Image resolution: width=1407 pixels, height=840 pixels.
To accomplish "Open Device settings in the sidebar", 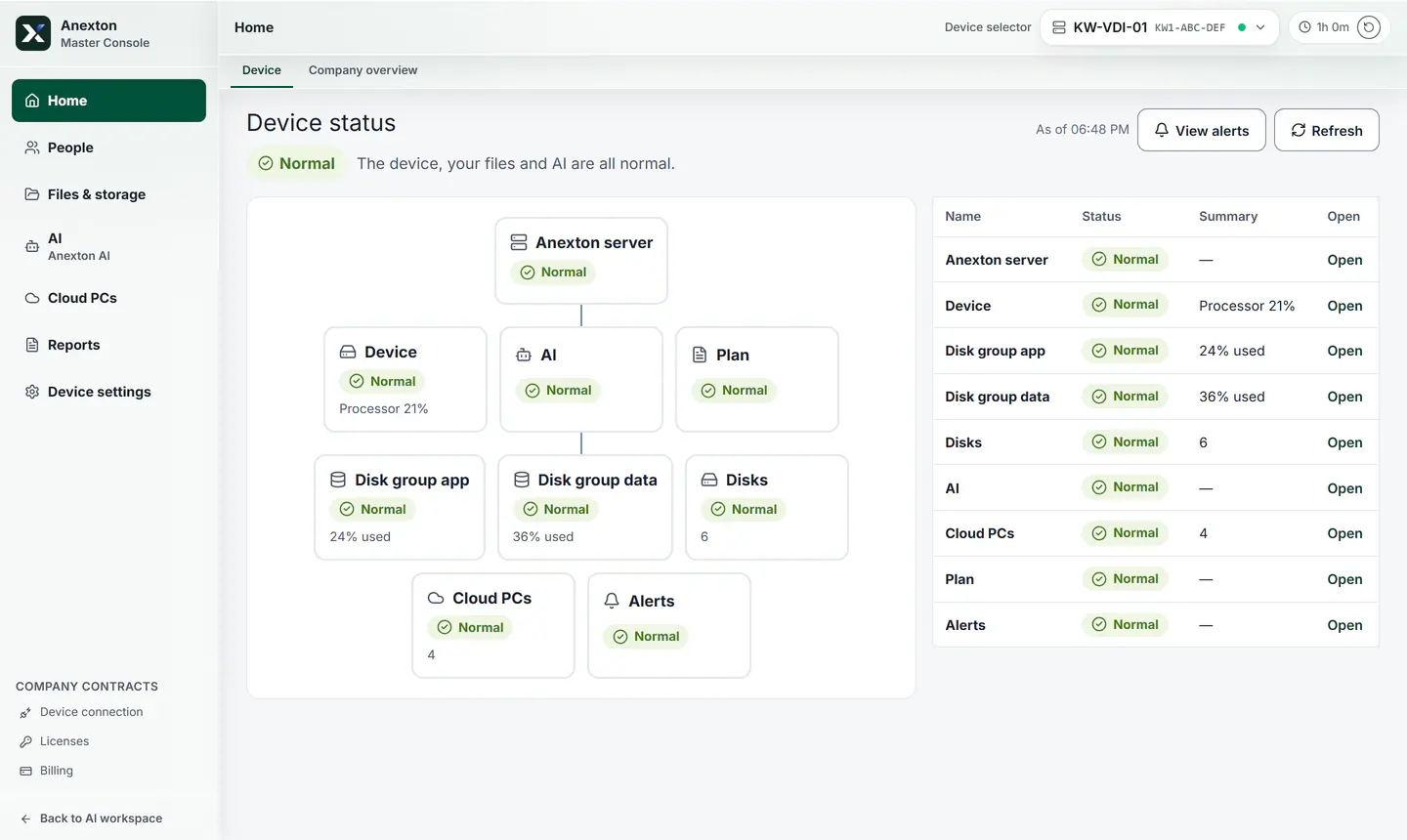I will point(108,392).
